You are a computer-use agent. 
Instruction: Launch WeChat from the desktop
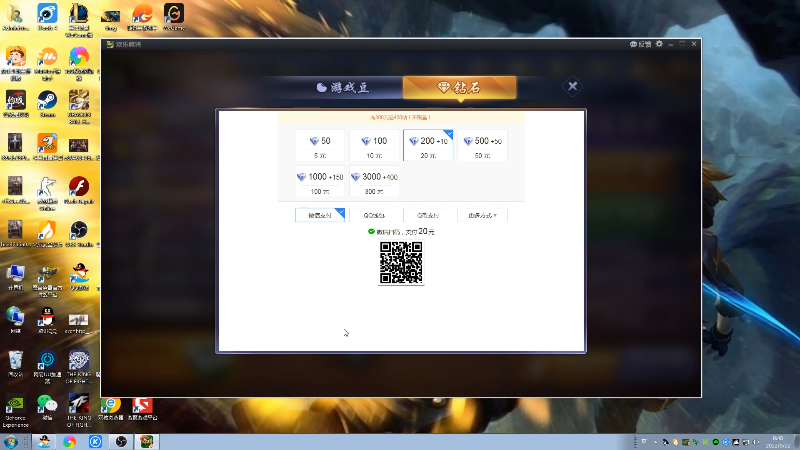coord(47,407)
